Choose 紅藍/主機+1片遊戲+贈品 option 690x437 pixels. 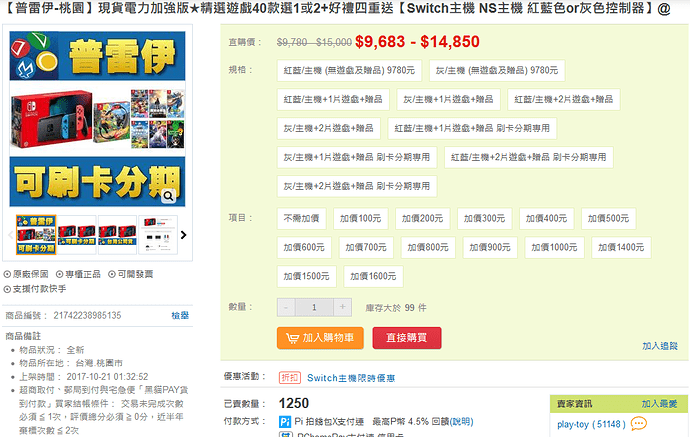tap(333, 99)
